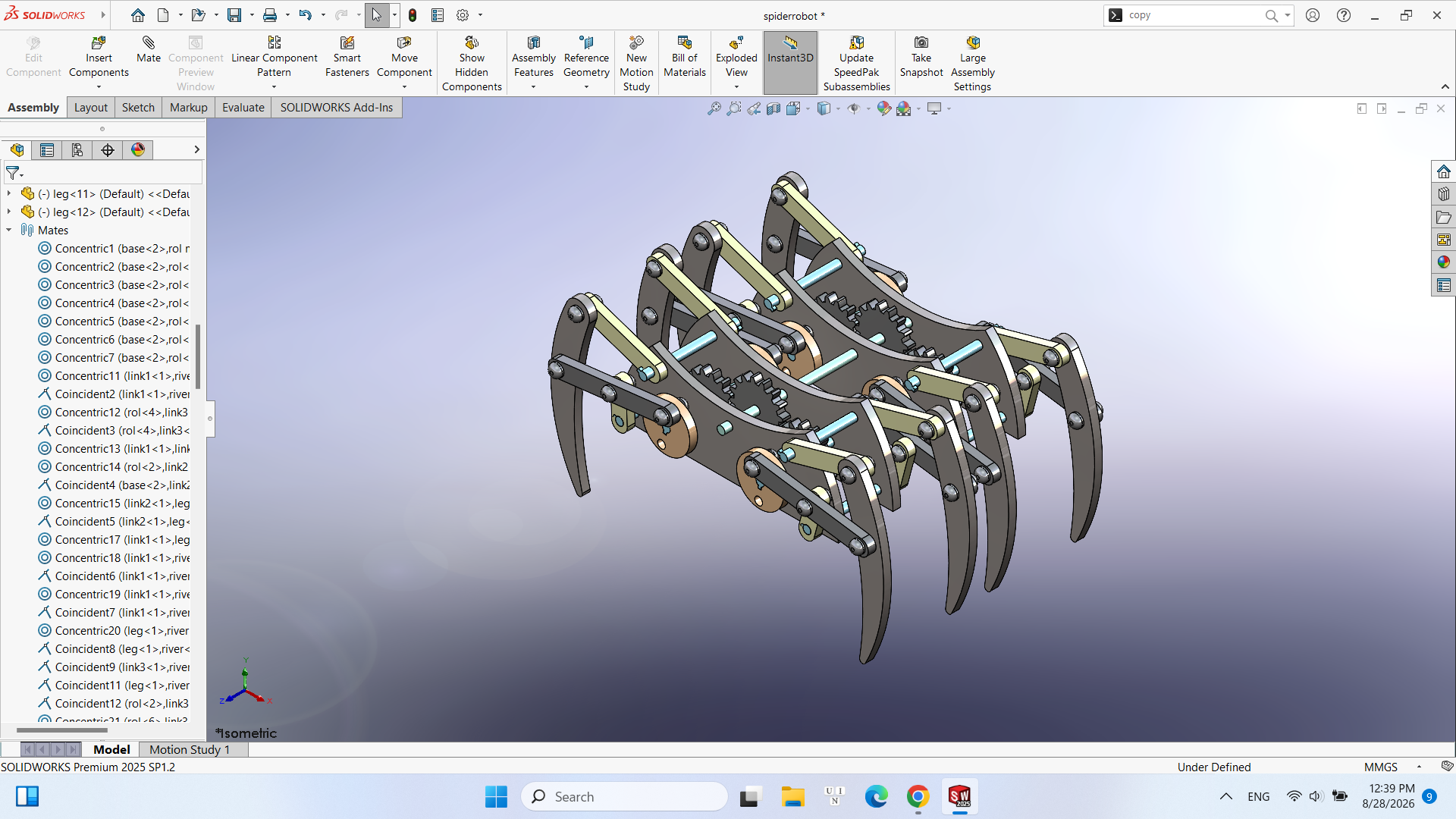
Task: Expand the leg<11> component
Action: tap(9, 193)
